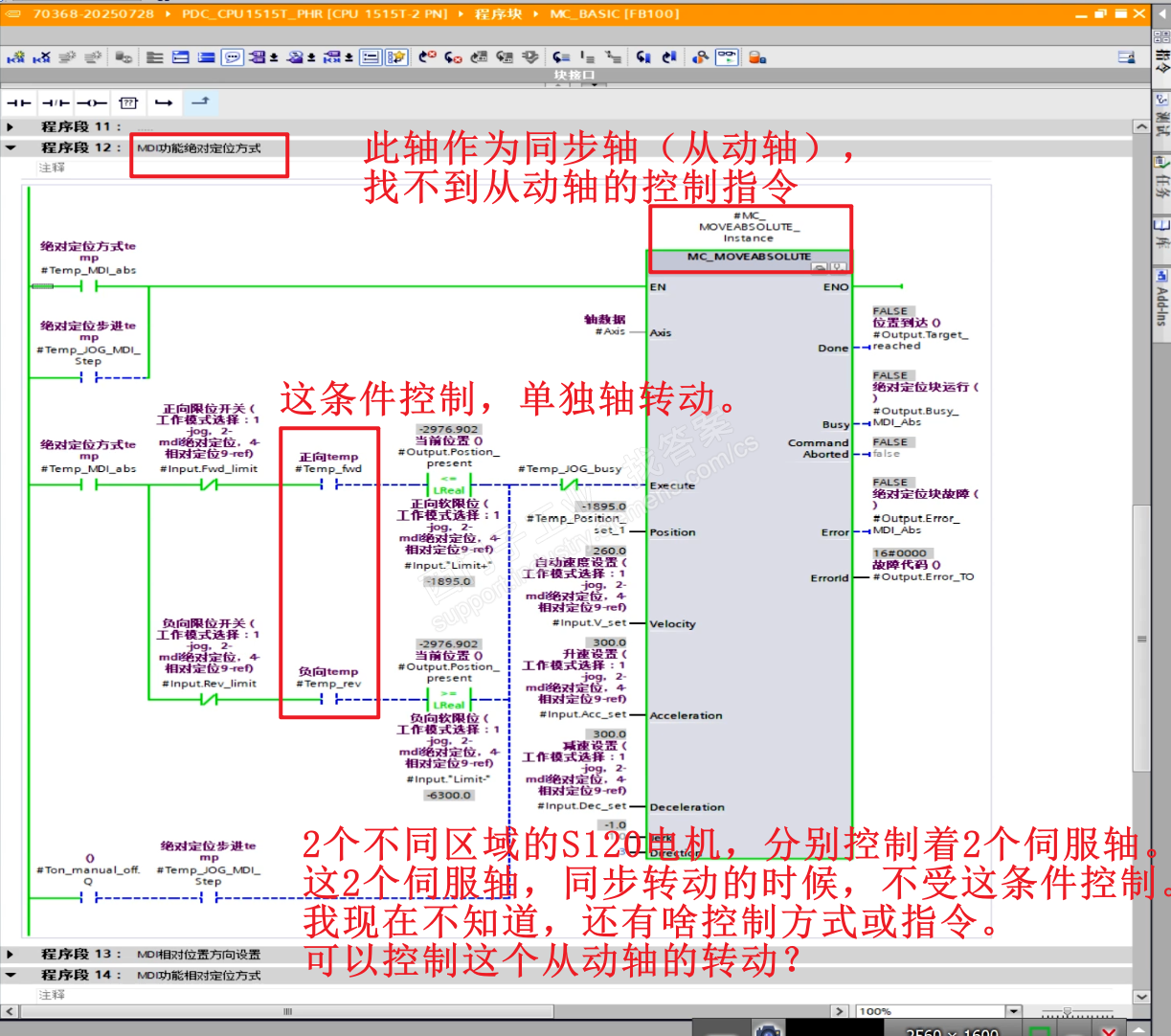Click the vertical scrollbar down arrow

click(1141, 997)
